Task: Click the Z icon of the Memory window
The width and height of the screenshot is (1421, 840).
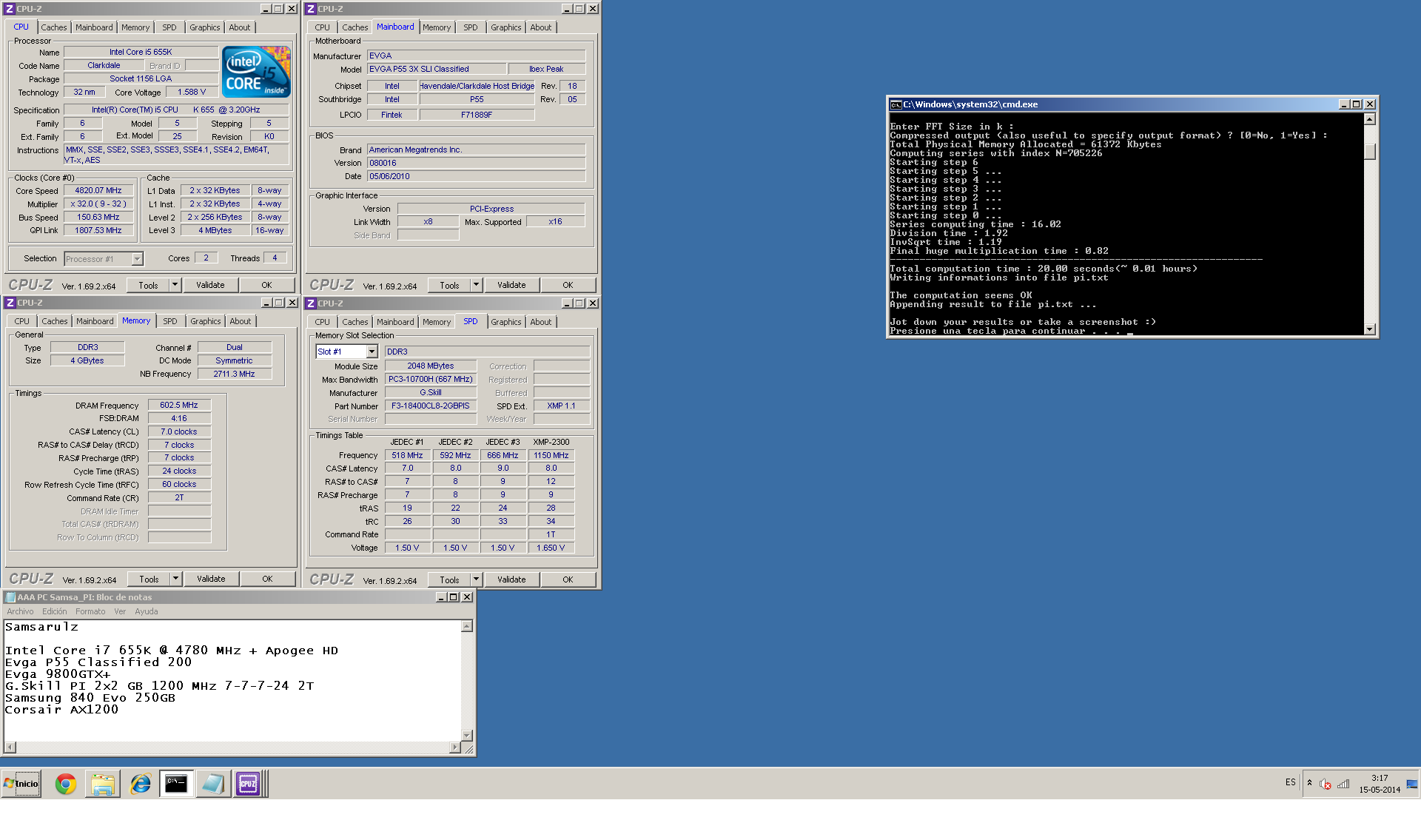Action: click(10, 303)
